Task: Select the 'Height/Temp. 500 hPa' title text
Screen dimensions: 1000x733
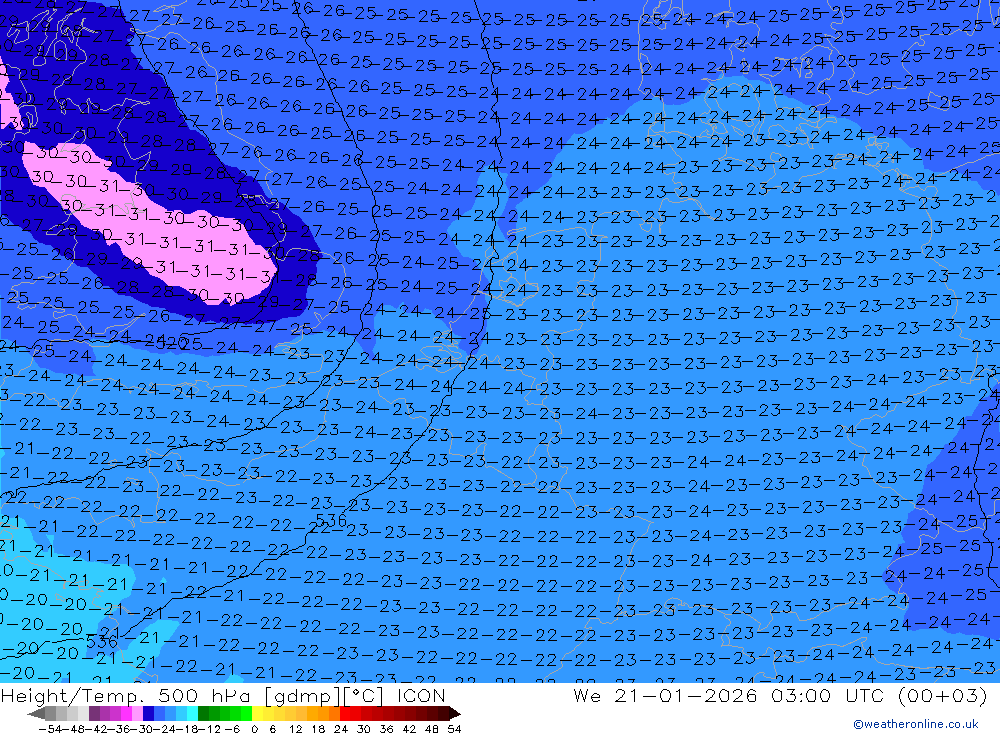Action: click(126, 695)
